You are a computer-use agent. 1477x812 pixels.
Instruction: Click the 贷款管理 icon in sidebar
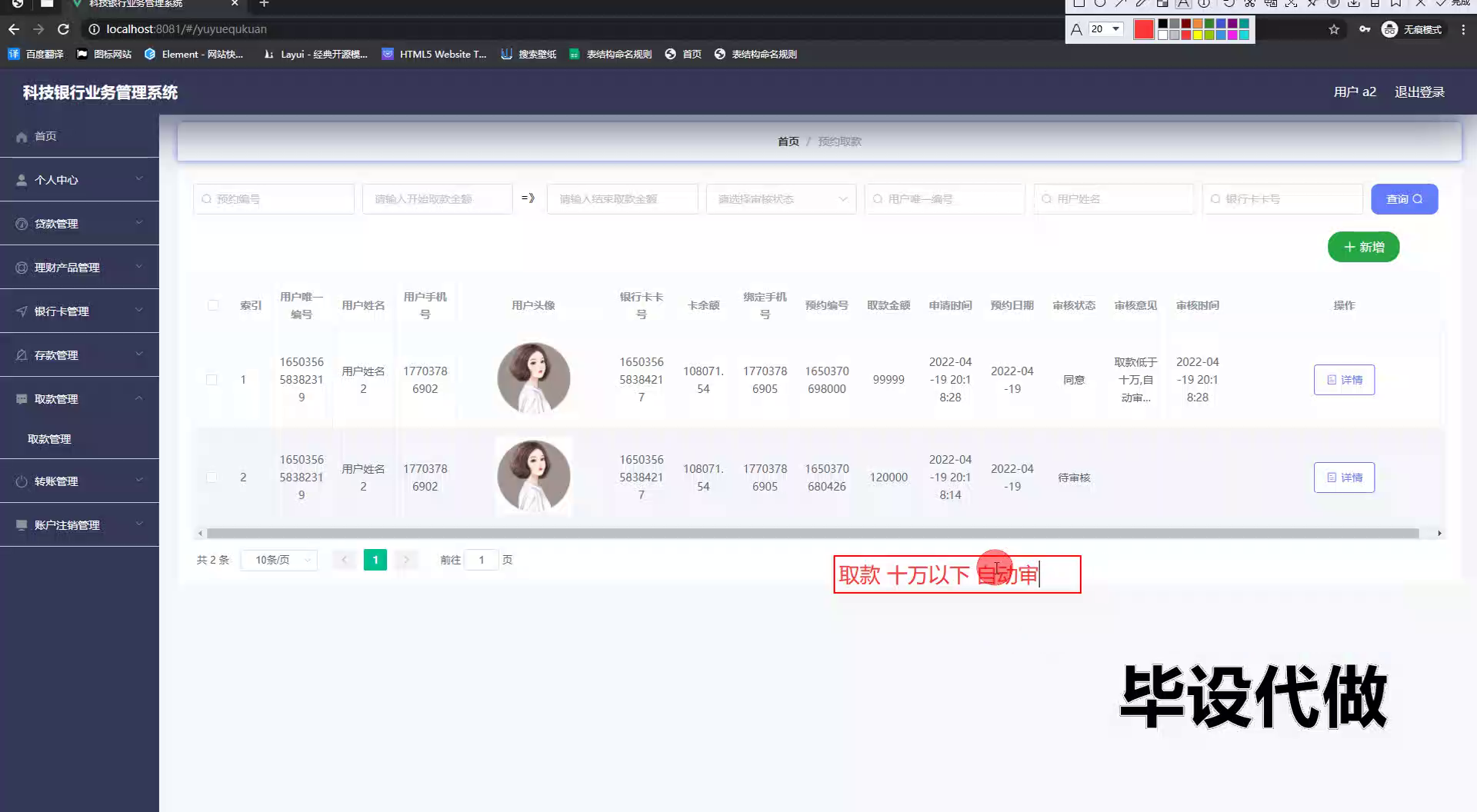pos(22,224)
